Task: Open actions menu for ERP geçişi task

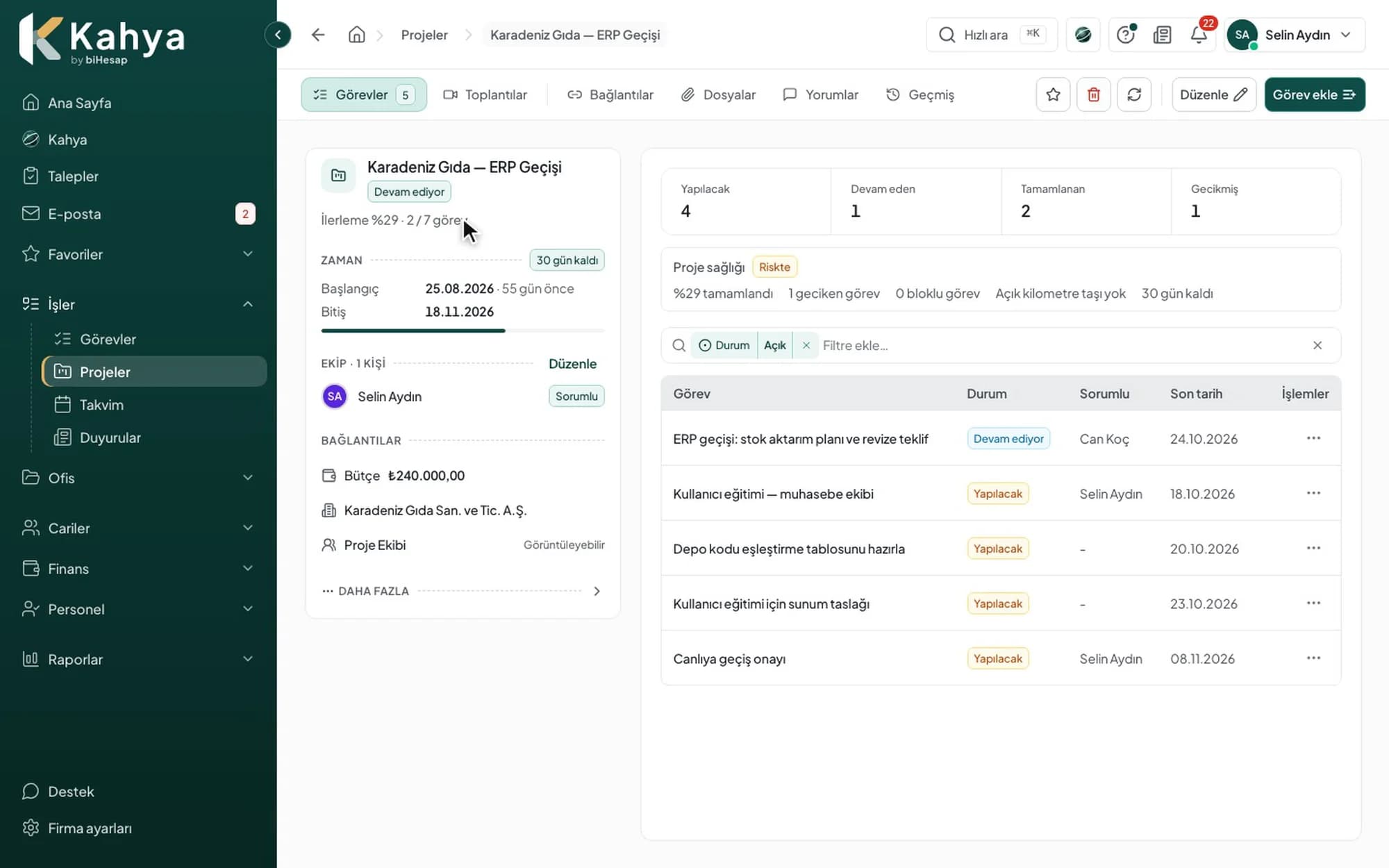Action: point(1313,438)
